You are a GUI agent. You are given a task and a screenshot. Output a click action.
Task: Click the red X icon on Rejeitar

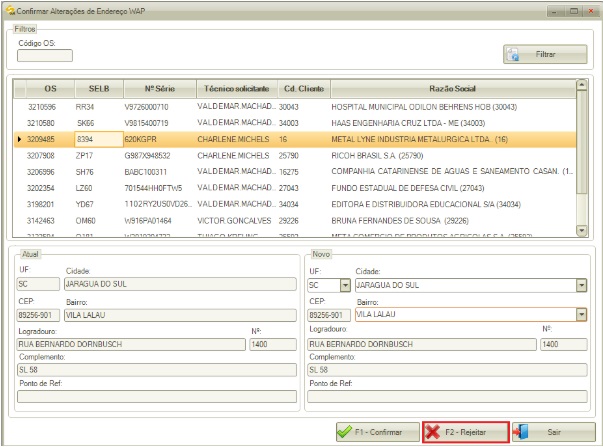click(x=433, y=432)
